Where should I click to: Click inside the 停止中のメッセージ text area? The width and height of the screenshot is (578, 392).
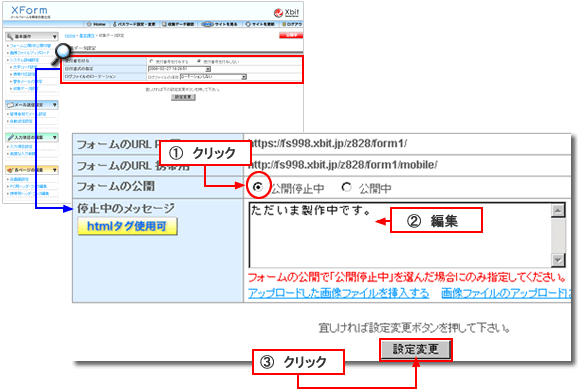pos(400,235)
